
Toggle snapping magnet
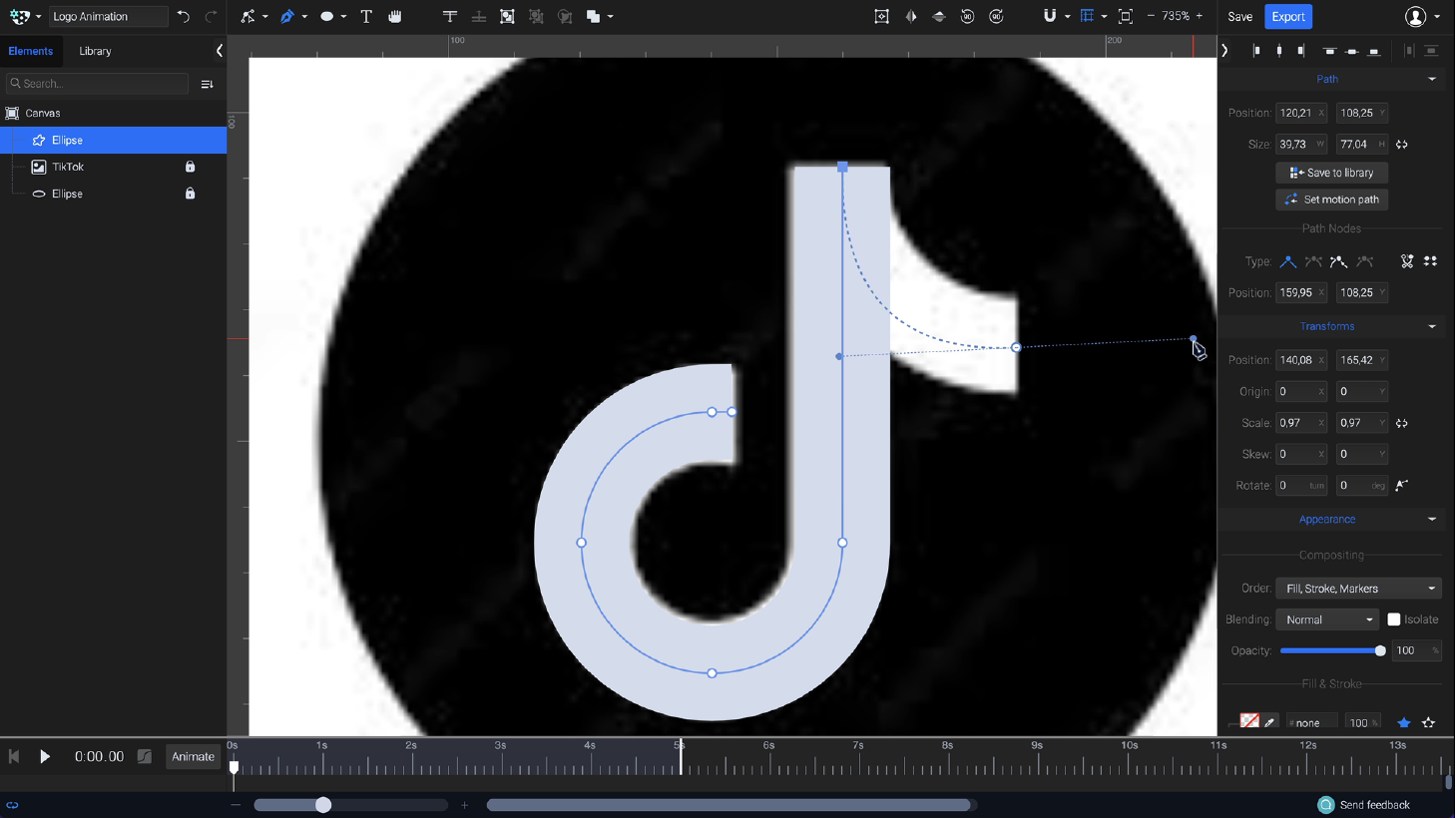coord(1050,16)
